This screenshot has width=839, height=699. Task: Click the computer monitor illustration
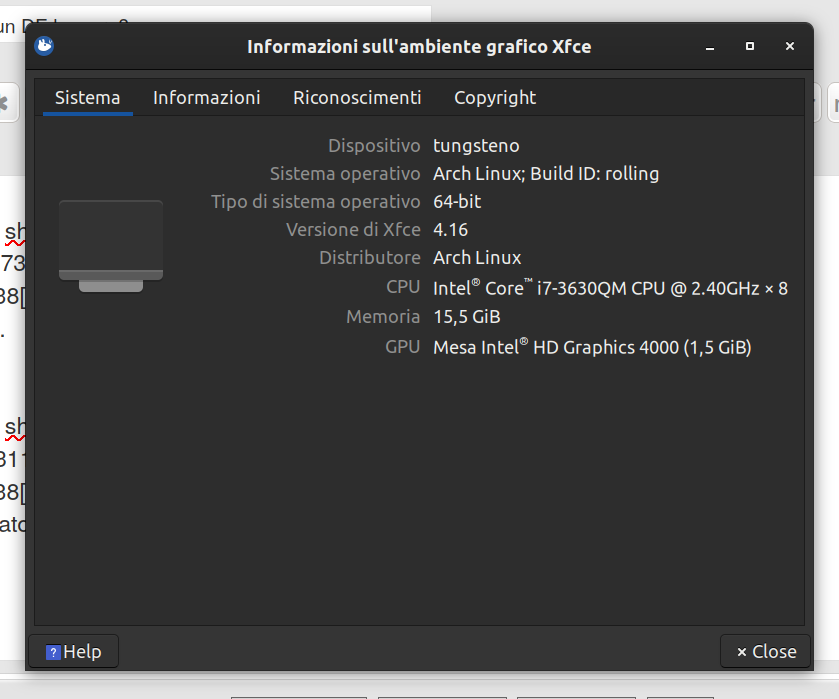click(x=111, y=246)
